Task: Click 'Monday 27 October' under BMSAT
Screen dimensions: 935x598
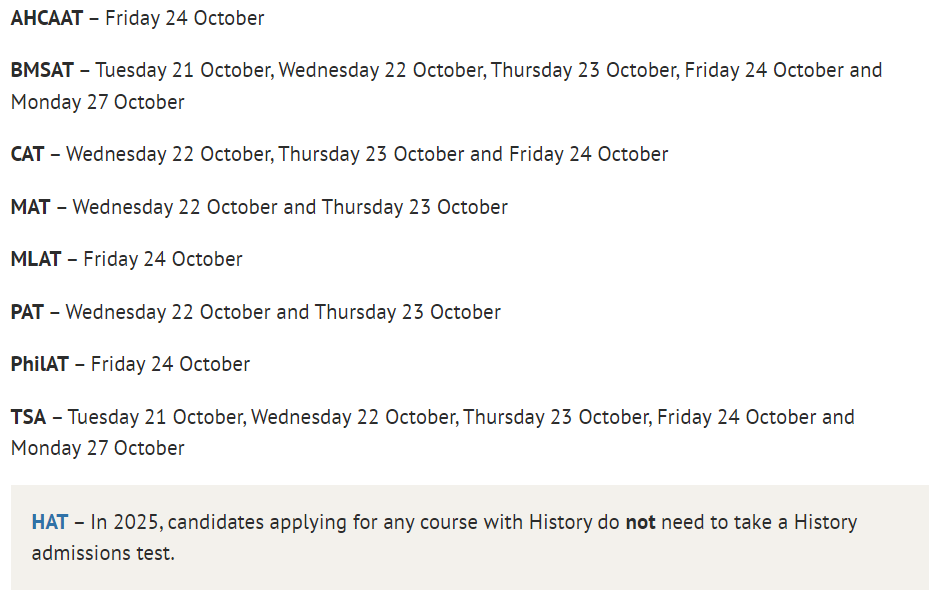Action: (x=98, y=103)
